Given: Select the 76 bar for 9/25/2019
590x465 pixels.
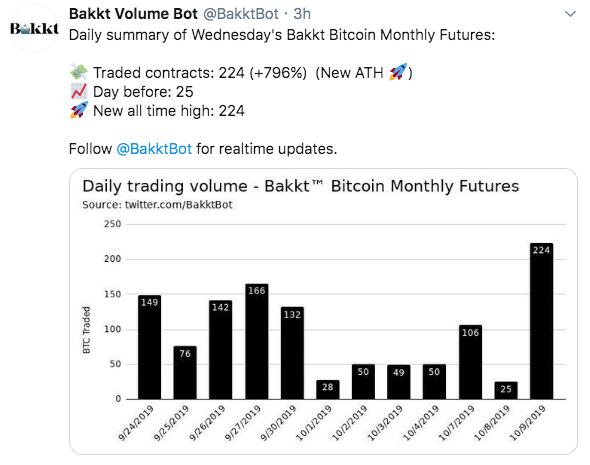Looking at the screenshot, I should tap(185, 372).
